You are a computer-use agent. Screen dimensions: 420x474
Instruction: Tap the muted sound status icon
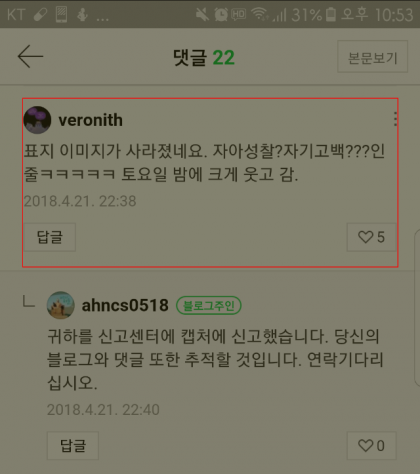(202, 14)
